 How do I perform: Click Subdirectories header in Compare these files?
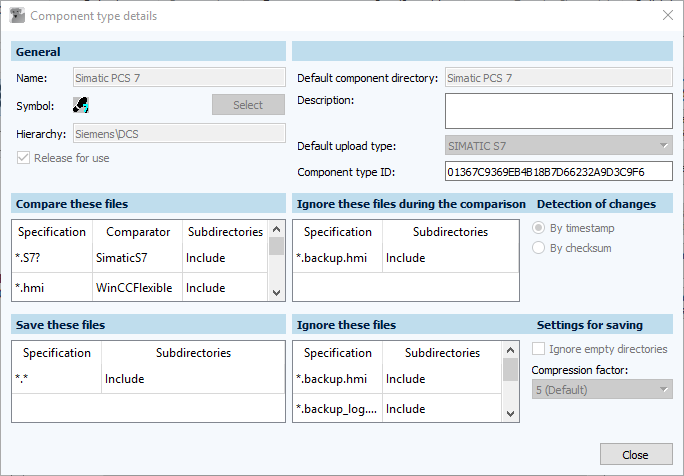click(x=225, y=232)
